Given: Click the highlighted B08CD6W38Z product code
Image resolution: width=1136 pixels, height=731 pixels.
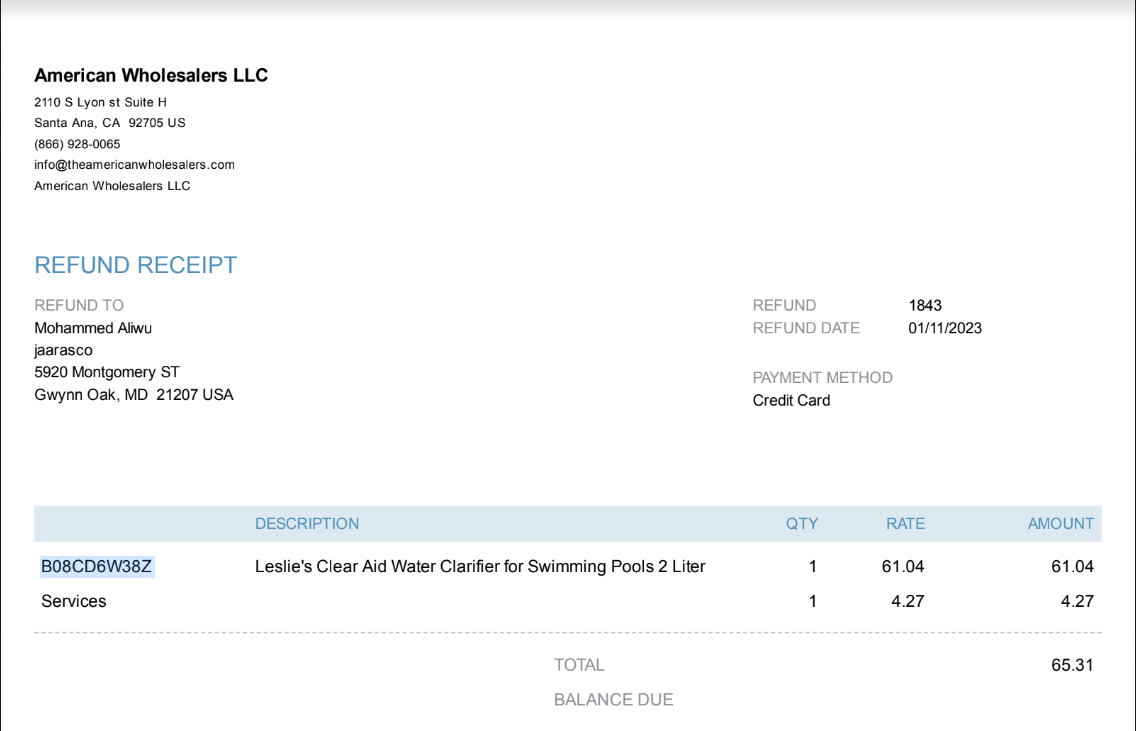Looking at the screenshot, I should (96, 567).
